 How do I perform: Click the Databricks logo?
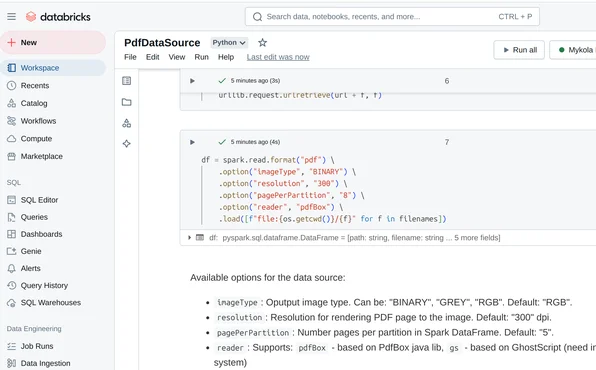click(58, 17)
